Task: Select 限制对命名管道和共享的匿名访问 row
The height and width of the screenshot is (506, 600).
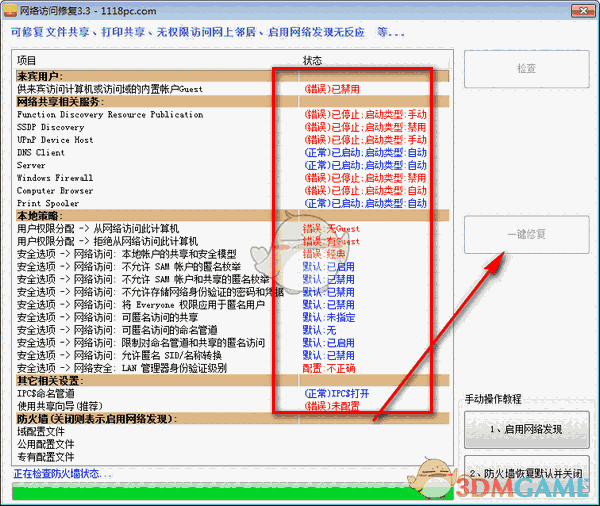Action: (232, 343)
